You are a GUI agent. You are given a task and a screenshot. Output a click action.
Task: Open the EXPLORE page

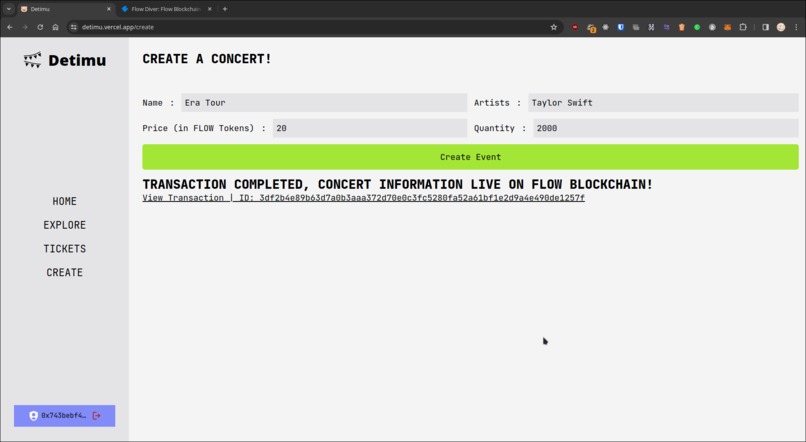pos(65,225)
